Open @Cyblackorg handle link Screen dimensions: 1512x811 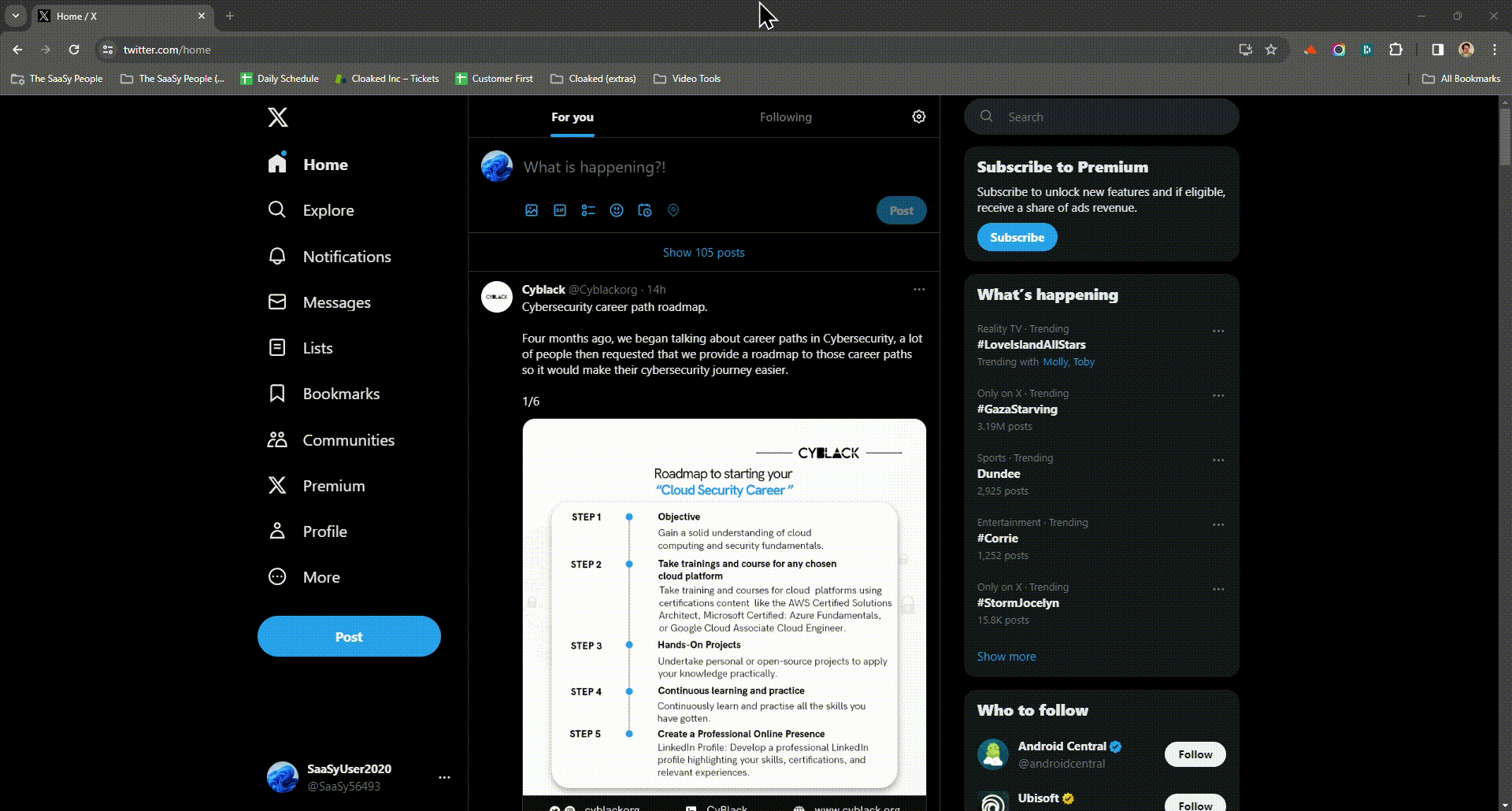pyautogui.click(x=602, y=290)
